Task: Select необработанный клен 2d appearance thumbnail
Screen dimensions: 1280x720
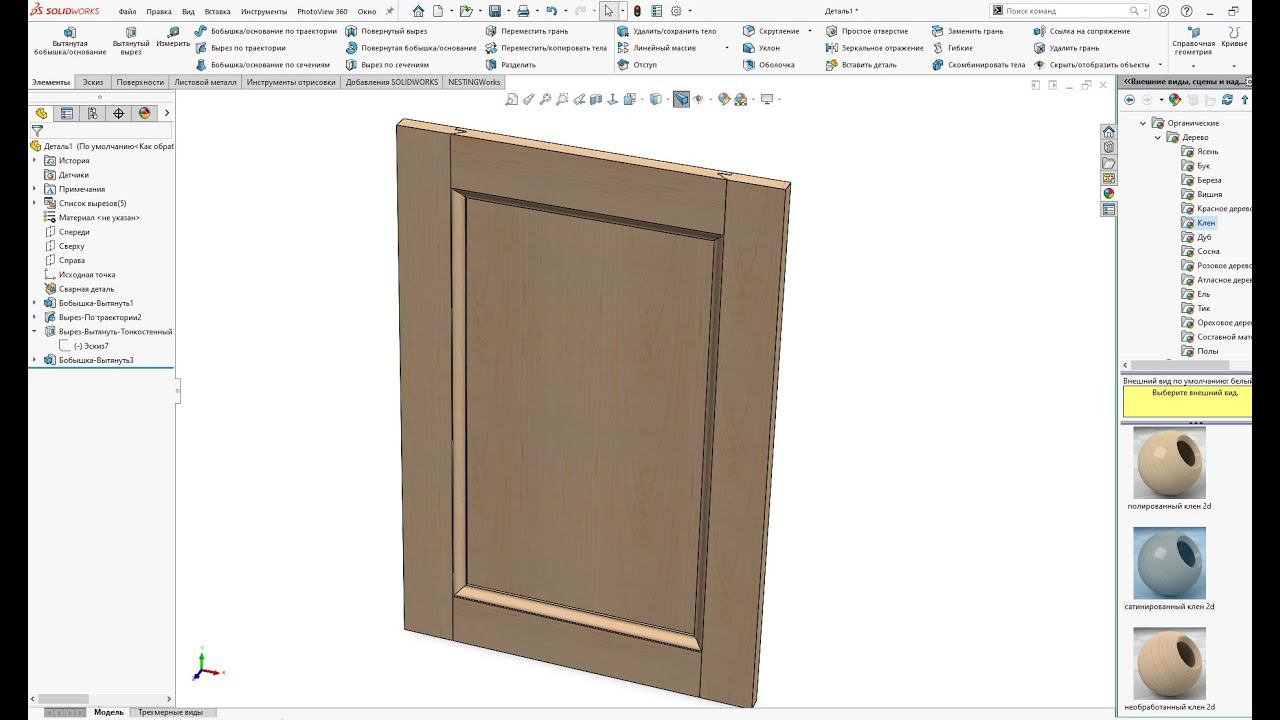Action: click(1169, 663)
